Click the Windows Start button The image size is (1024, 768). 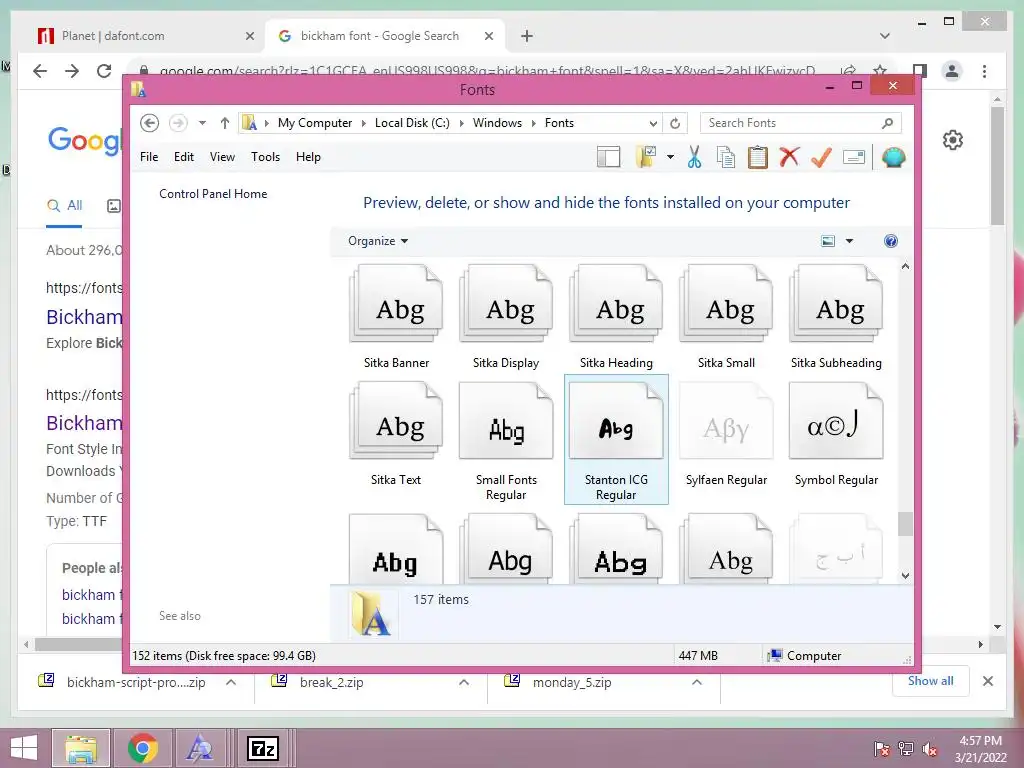[x=24, y=748]
